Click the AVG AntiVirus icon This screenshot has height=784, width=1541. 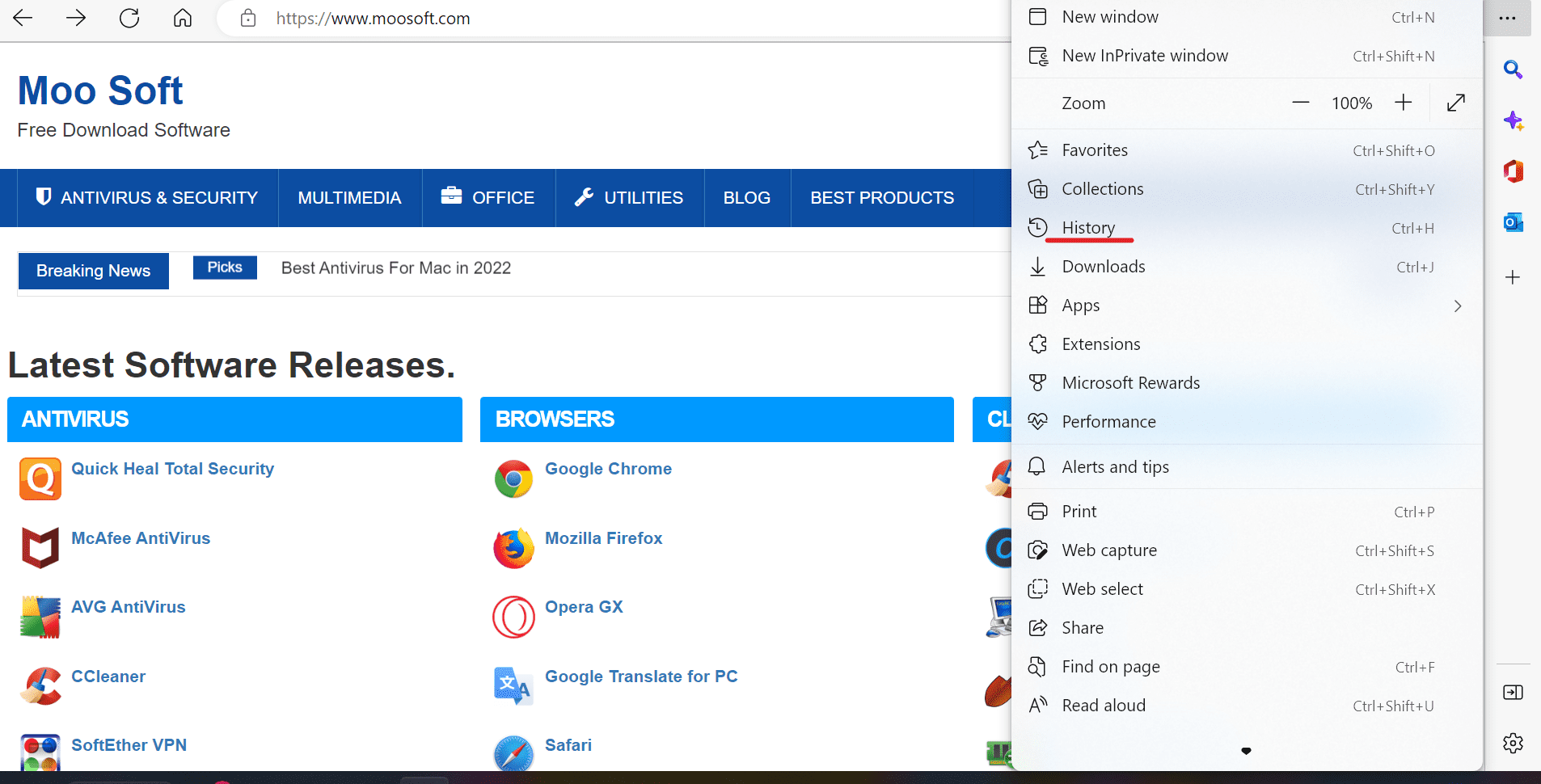[x=40, y=617]
